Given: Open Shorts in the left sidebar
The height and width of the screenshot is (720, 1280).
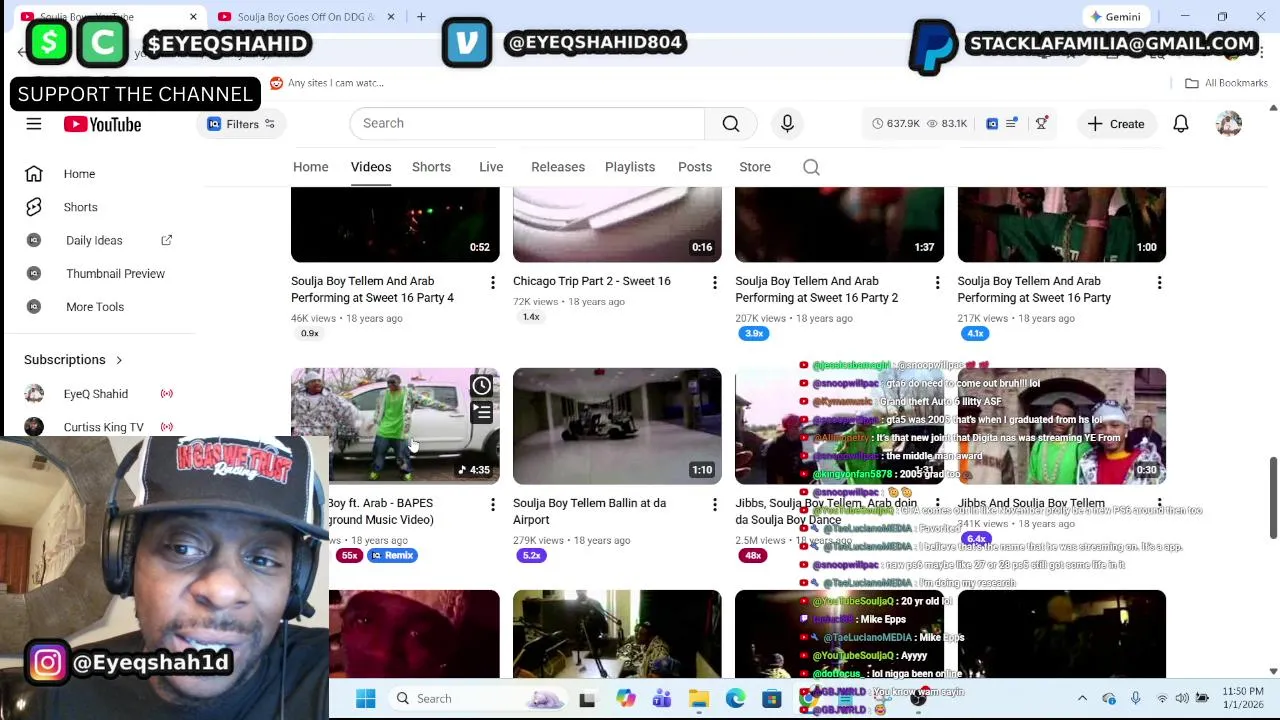Looking at the screenshot, I should (80, 207).
